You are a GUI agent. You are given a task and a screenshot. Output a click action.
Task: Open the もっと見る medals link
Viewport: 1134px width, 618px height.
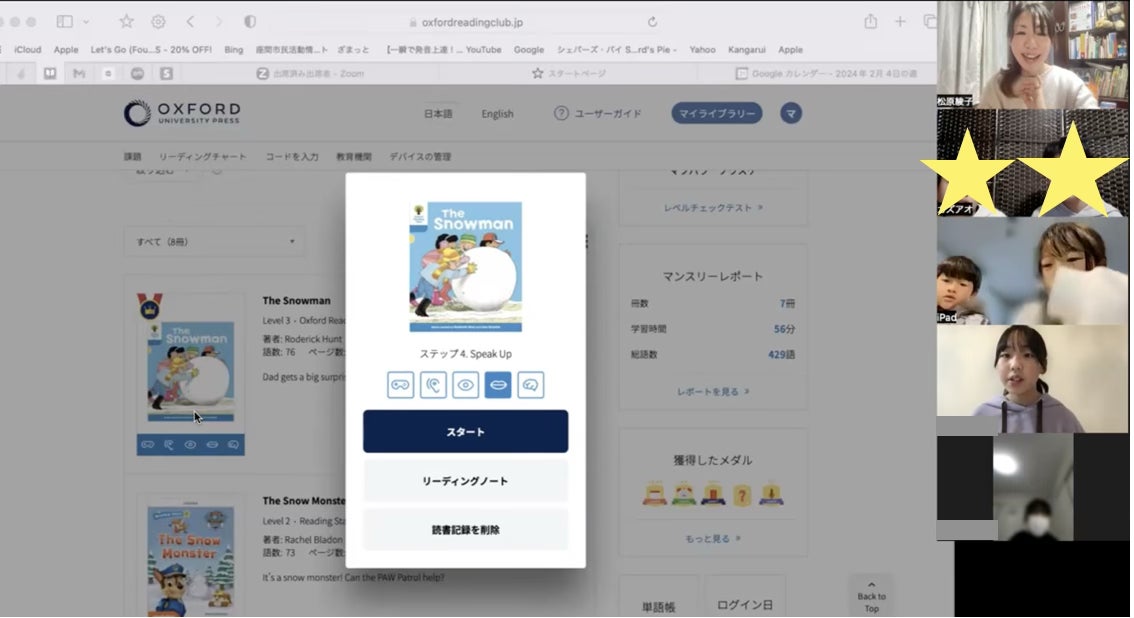click(713, 538)
